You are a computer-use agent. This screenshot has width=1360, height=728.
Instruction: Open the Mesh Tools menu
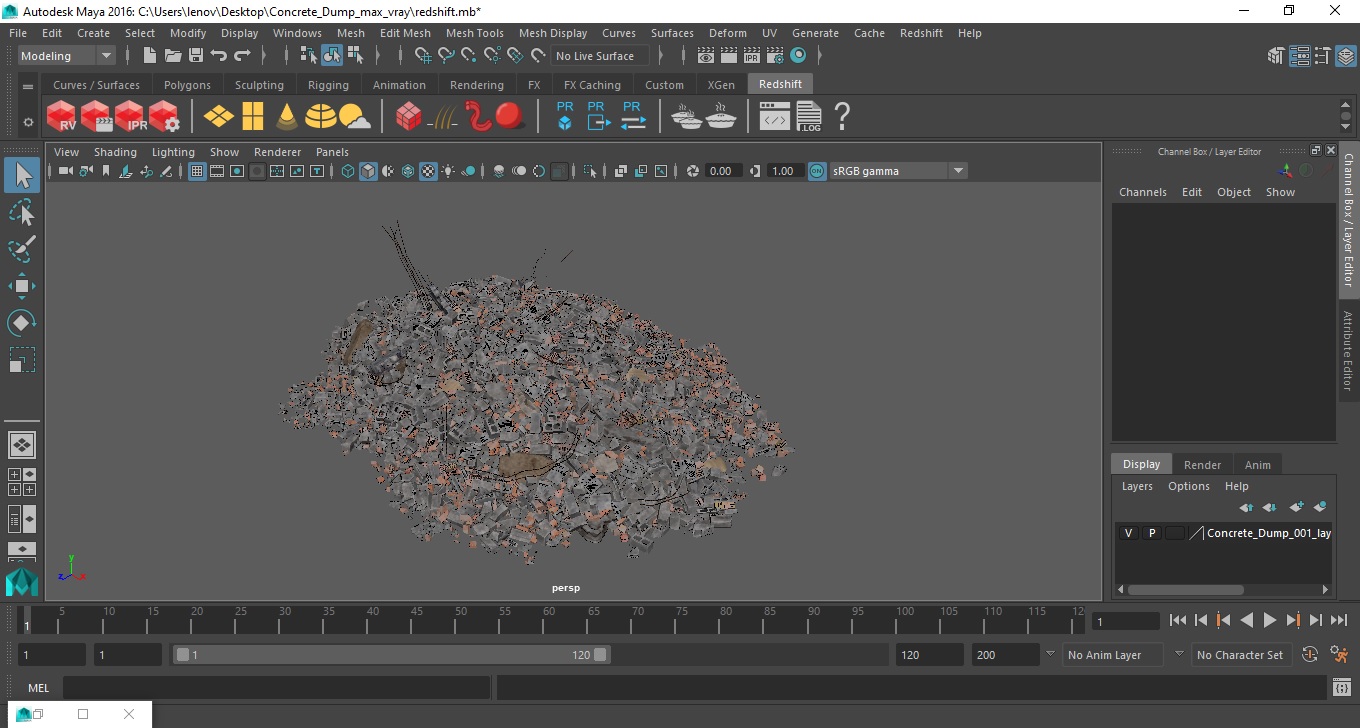[x=474, y=33]
